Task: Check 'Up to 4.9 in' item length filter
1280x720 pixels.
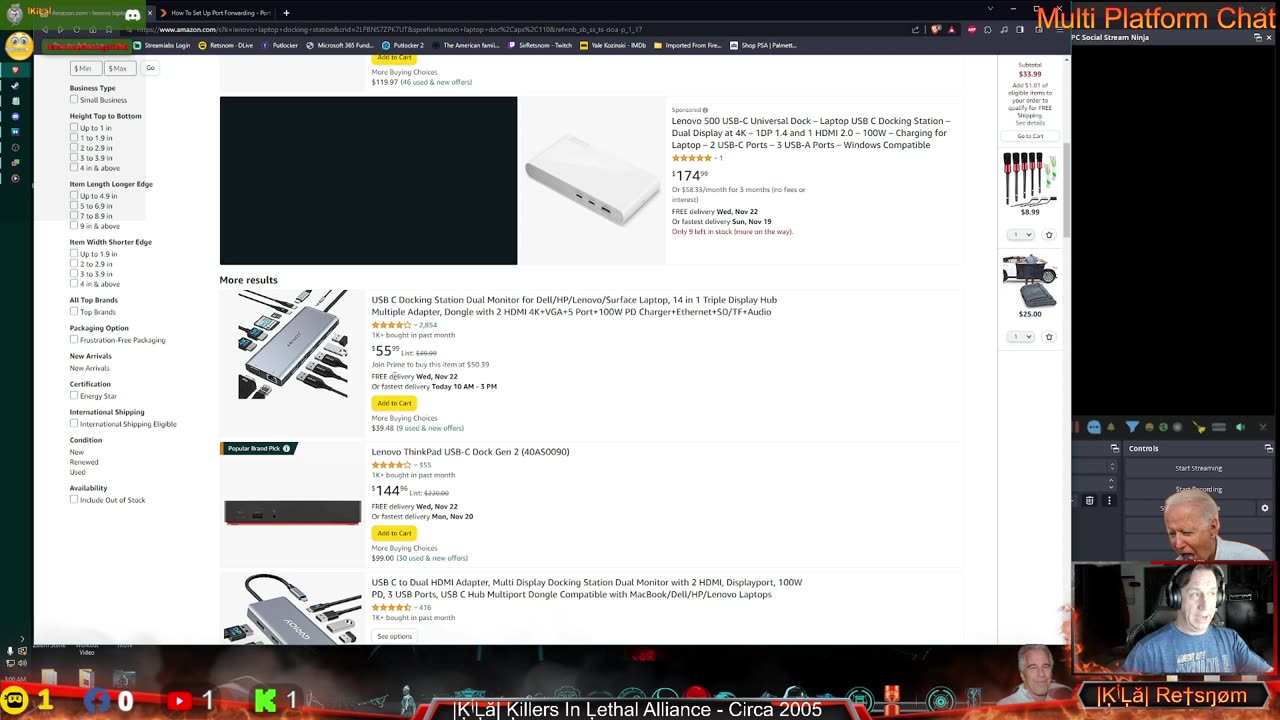Action: pyautogui.click(x=74, y=196)
